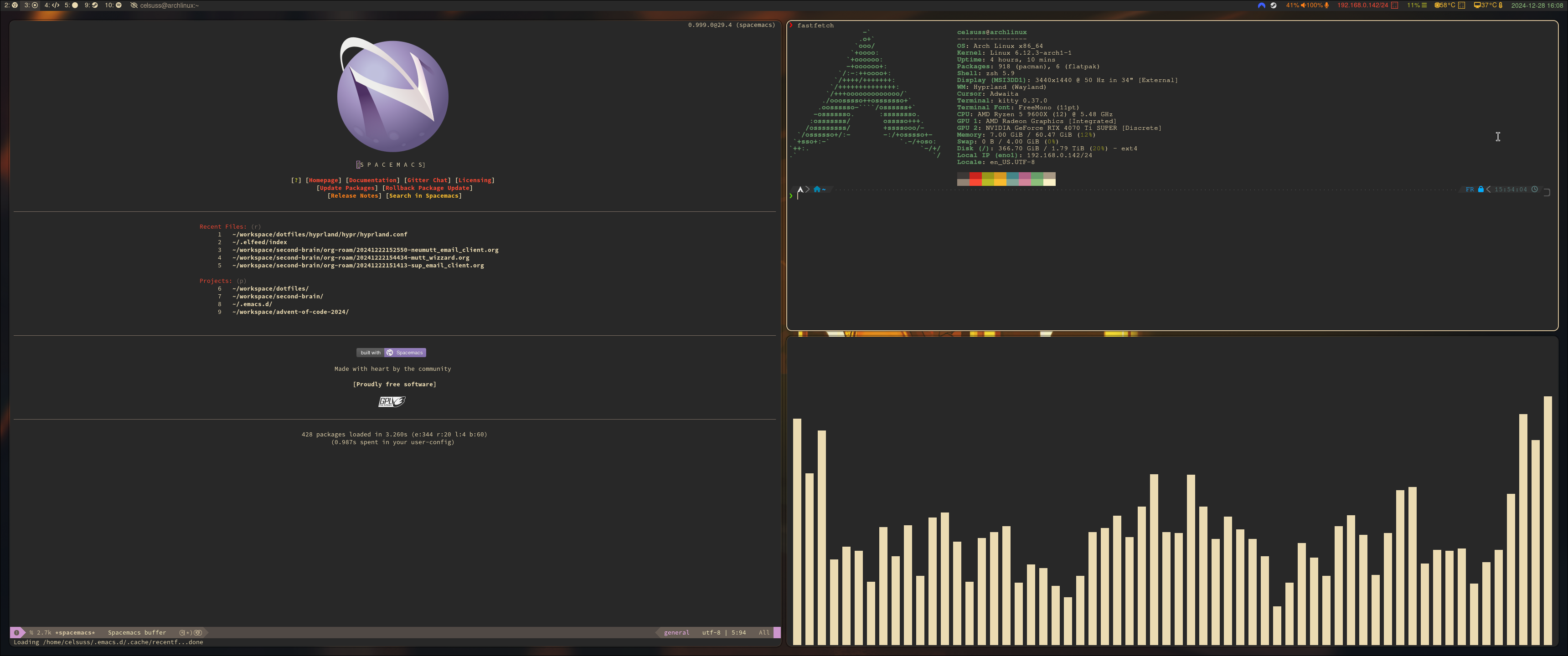Click the crossed-eye icon beside window title

pyautogui.click(x=134, y=5)
